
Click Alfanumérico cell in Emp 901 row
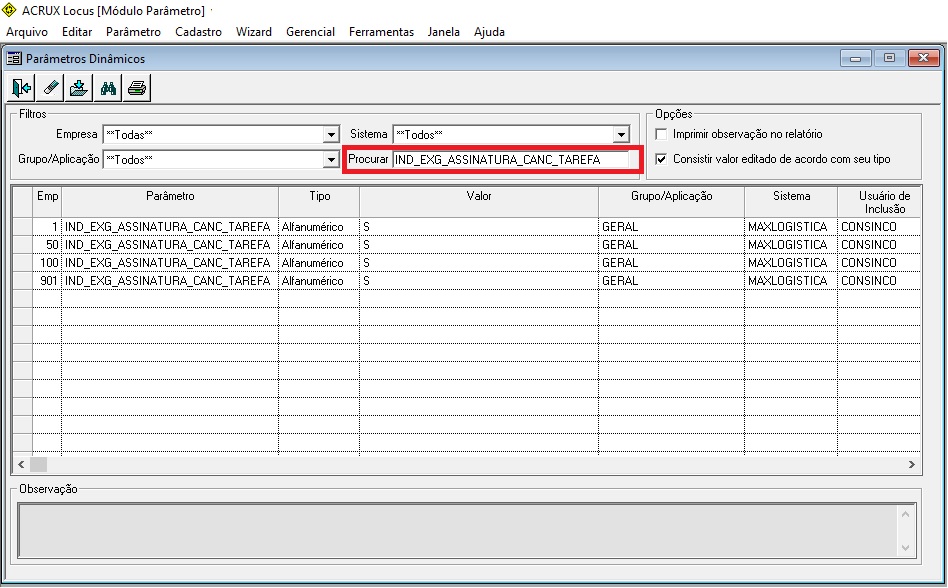point(319,281)
